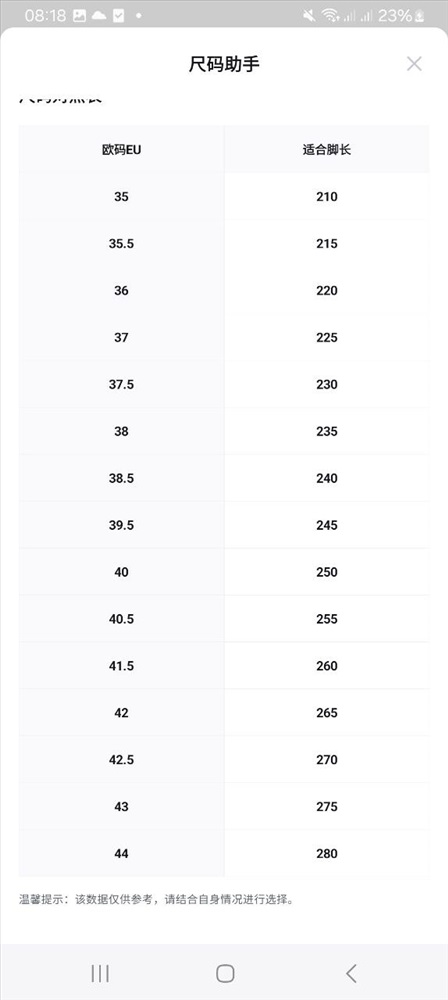Select the 适合脚长 column header
Screen dimensions: 448x1000
(x=327, y=149)
